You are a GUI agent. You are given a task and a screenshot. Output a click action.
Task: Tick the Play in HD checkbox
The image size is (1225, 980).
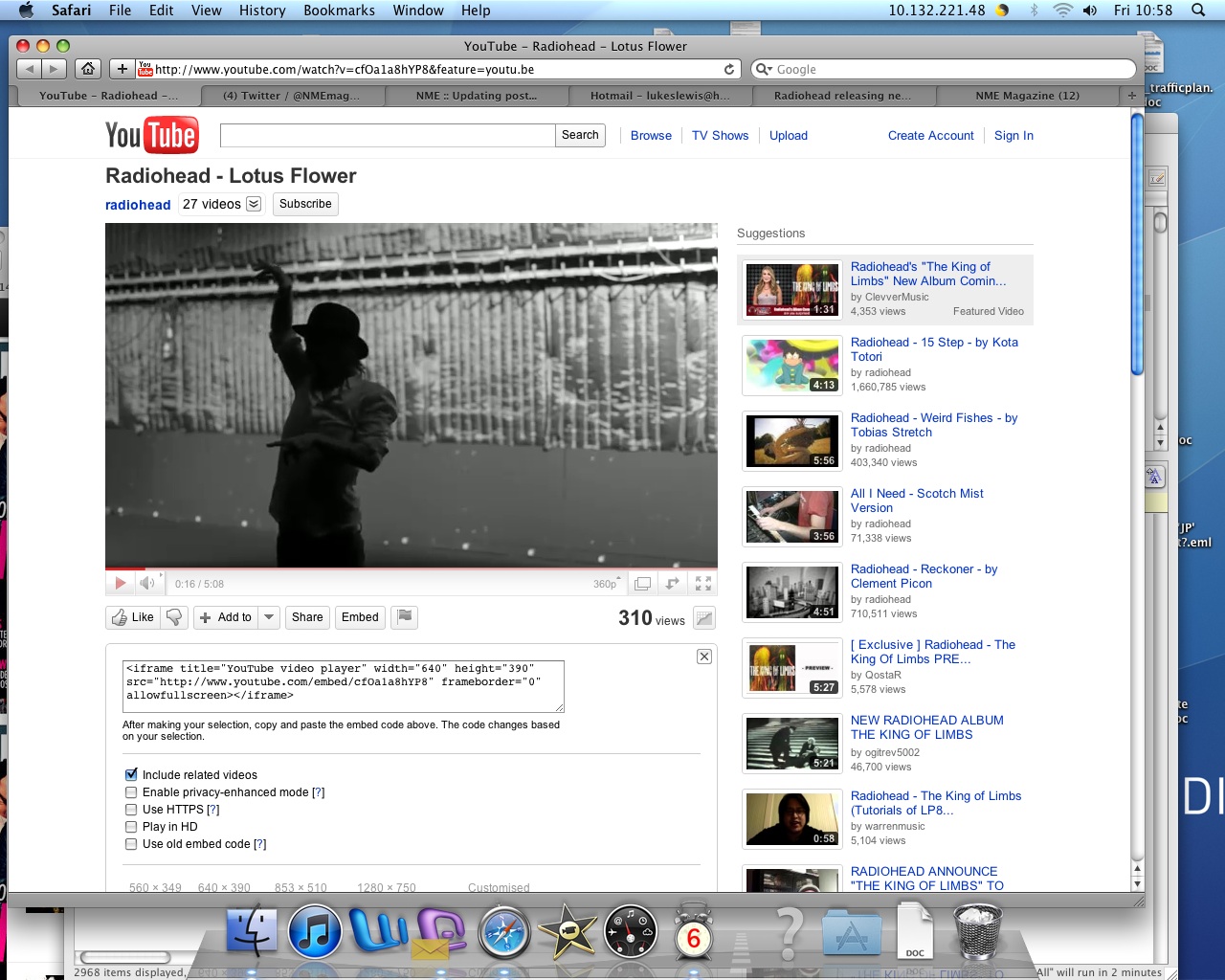click(x=131, y=827)
